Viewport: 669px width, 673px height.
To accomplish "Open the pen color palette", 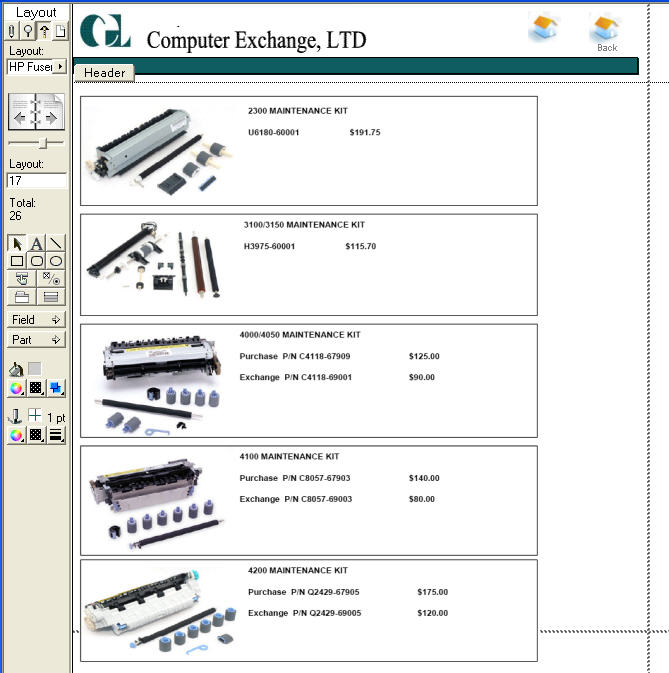I will tap(16, 435).
